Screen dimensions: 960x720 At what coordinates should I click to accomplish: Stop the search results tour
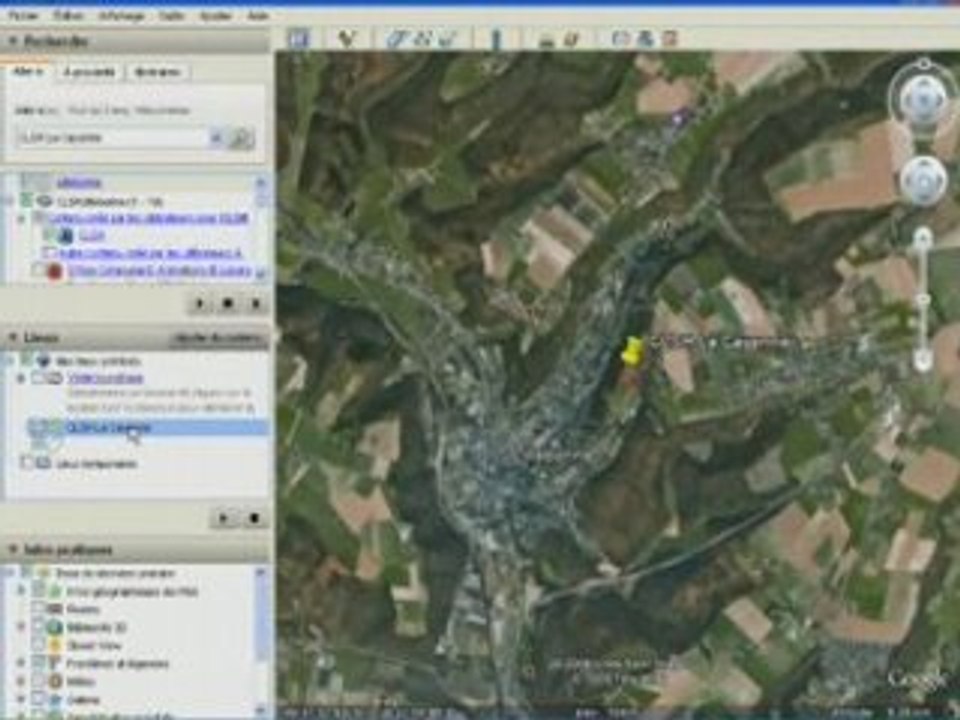[x=228, y=303]
